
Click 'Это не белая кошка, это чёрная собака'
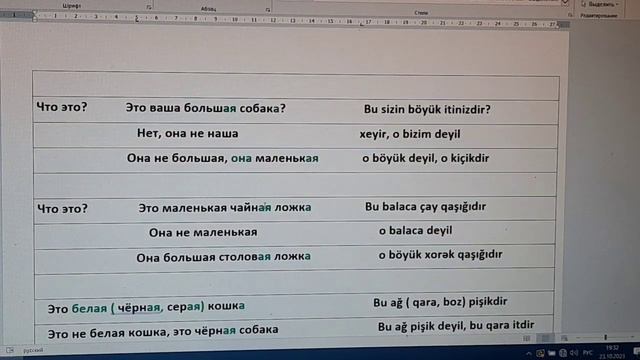click(x=163, y=331)
